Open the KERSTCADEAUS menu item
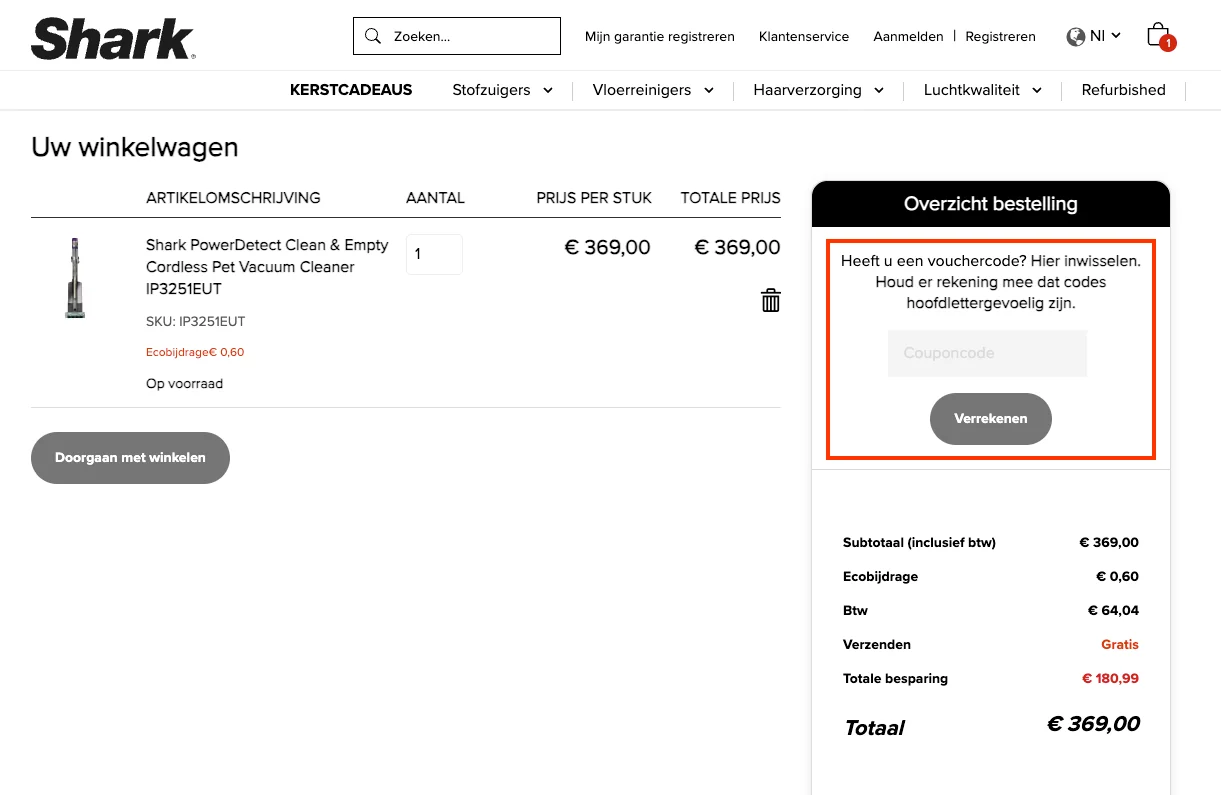Screen dimensions: 1221x795 pos(351,90)
